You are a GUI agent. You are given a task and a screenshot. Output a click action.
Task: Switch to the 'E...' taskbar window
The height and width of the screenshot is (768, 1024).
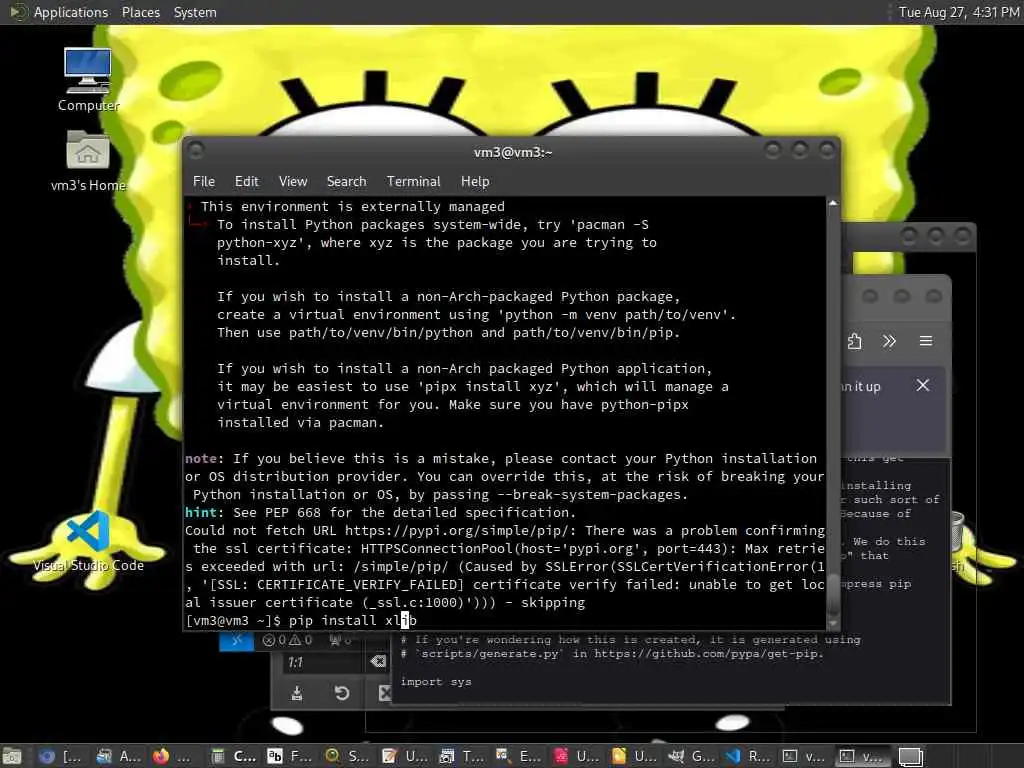[x=519, y=756]
